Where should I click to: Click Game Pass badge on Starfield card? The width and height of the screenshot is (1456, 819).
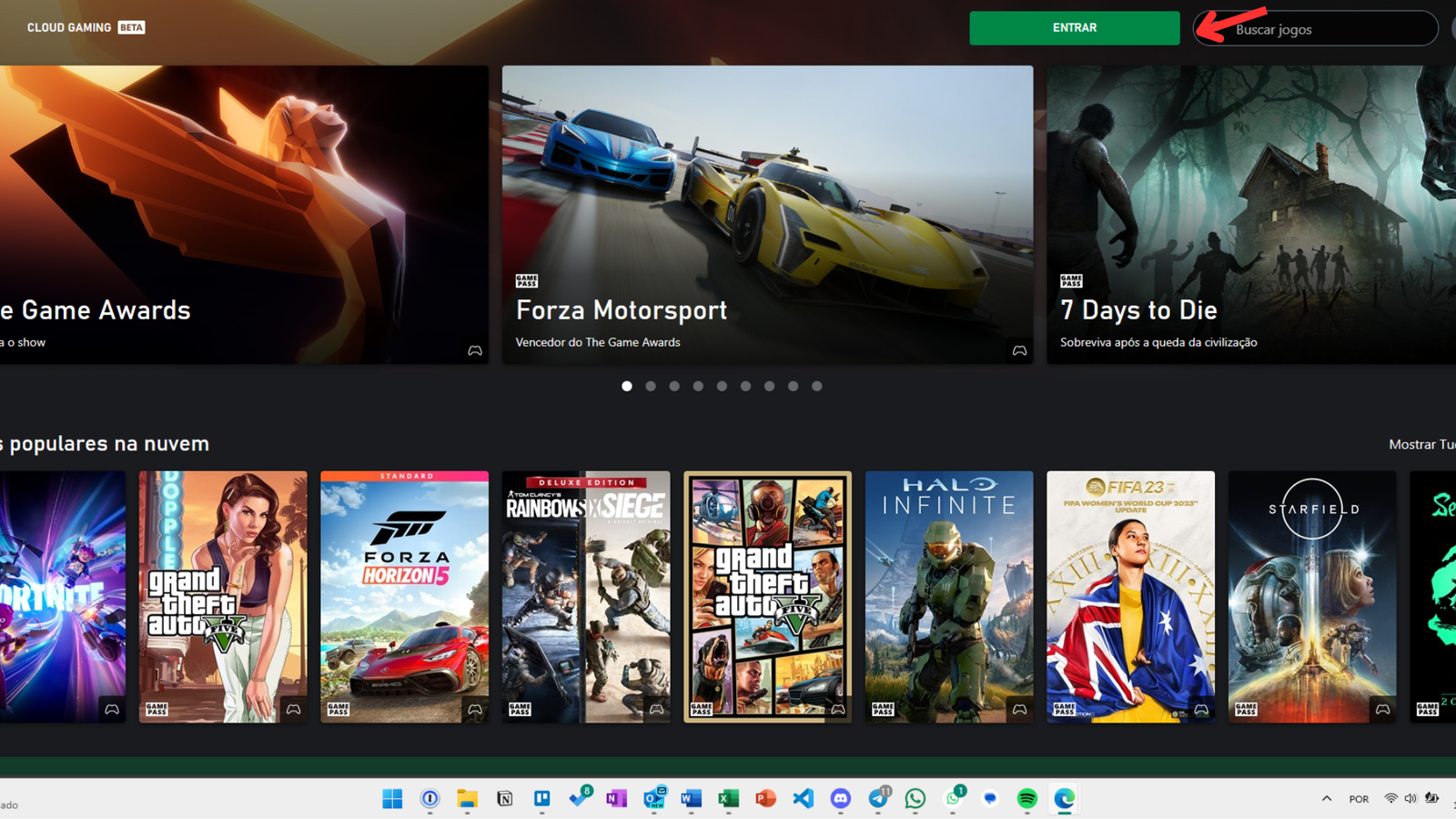(x=1246, y=709)
